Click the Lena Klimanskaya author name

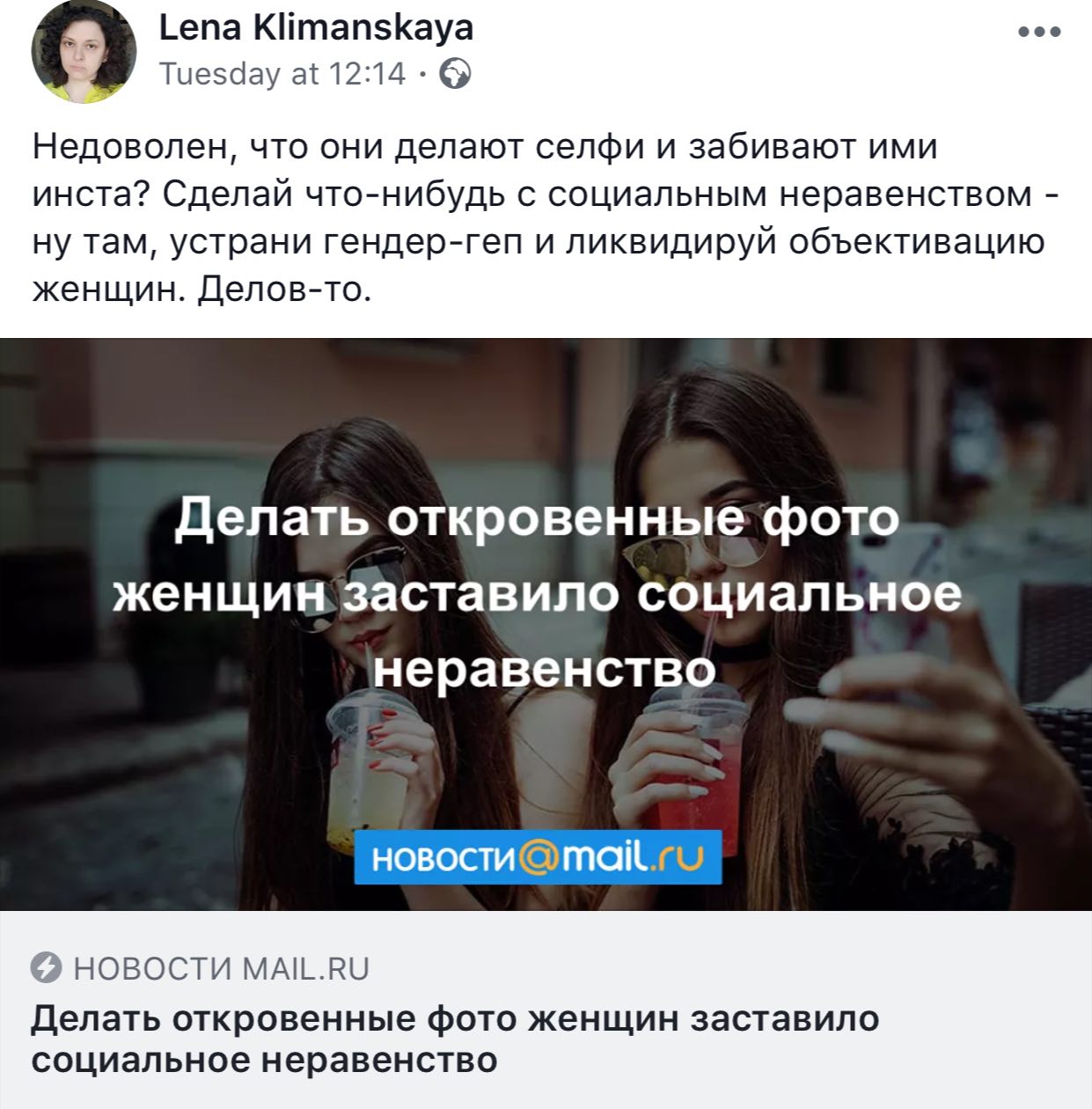(316, 27)
